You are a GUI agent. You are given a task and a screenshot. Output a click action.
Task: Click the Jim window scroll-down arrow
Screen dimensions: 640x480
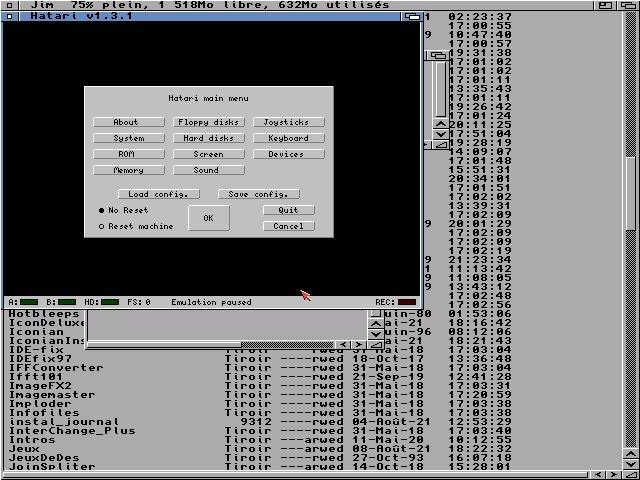[631, 464]
